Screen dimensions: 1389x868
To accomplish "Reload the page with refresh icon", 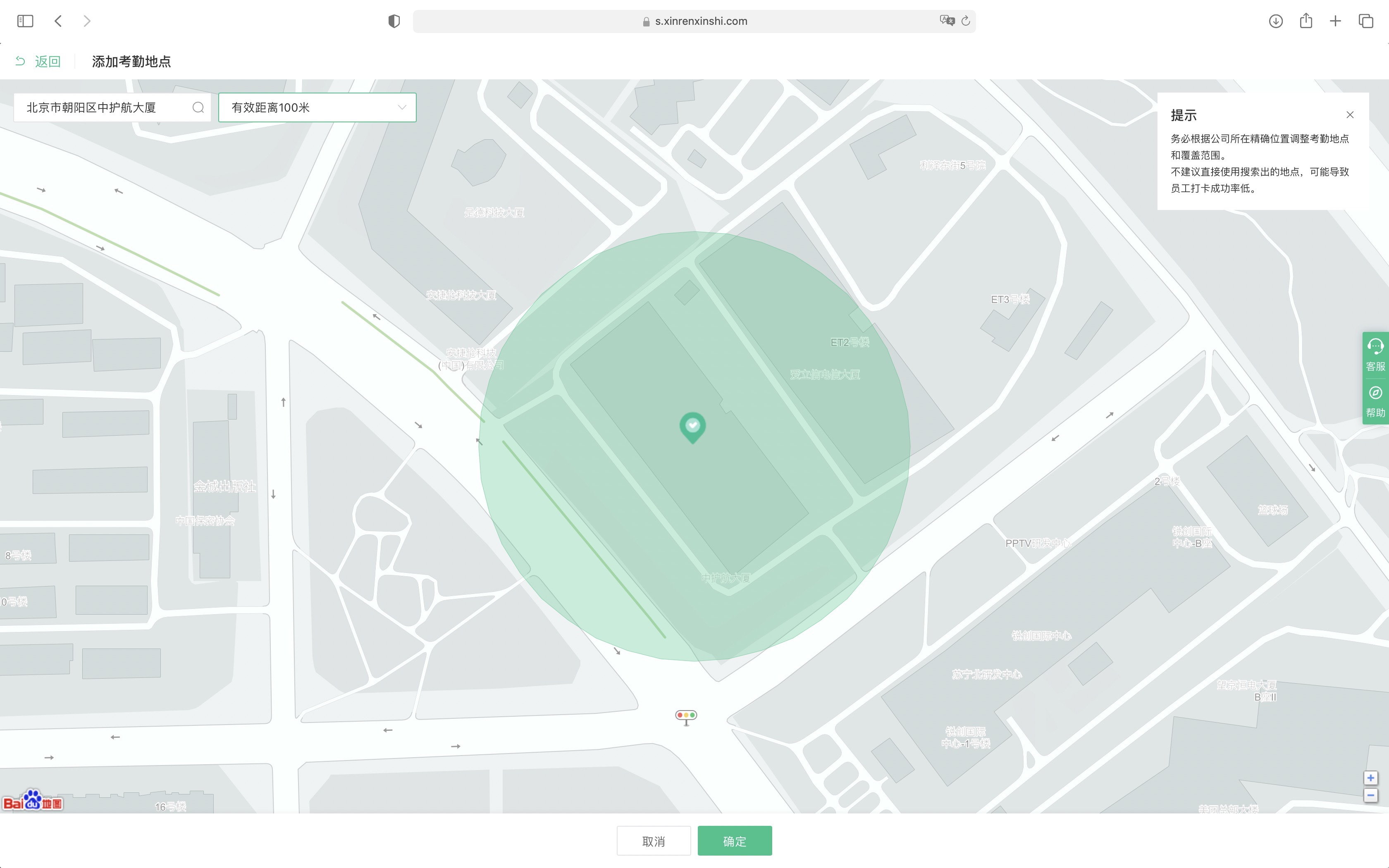I will point(965,21).
